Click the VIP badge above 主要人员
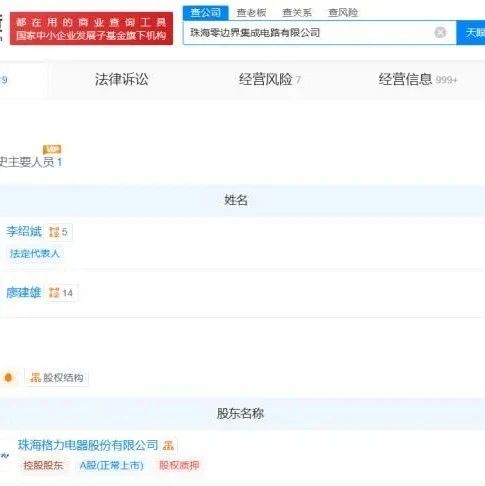 click(x=52, y=149)
